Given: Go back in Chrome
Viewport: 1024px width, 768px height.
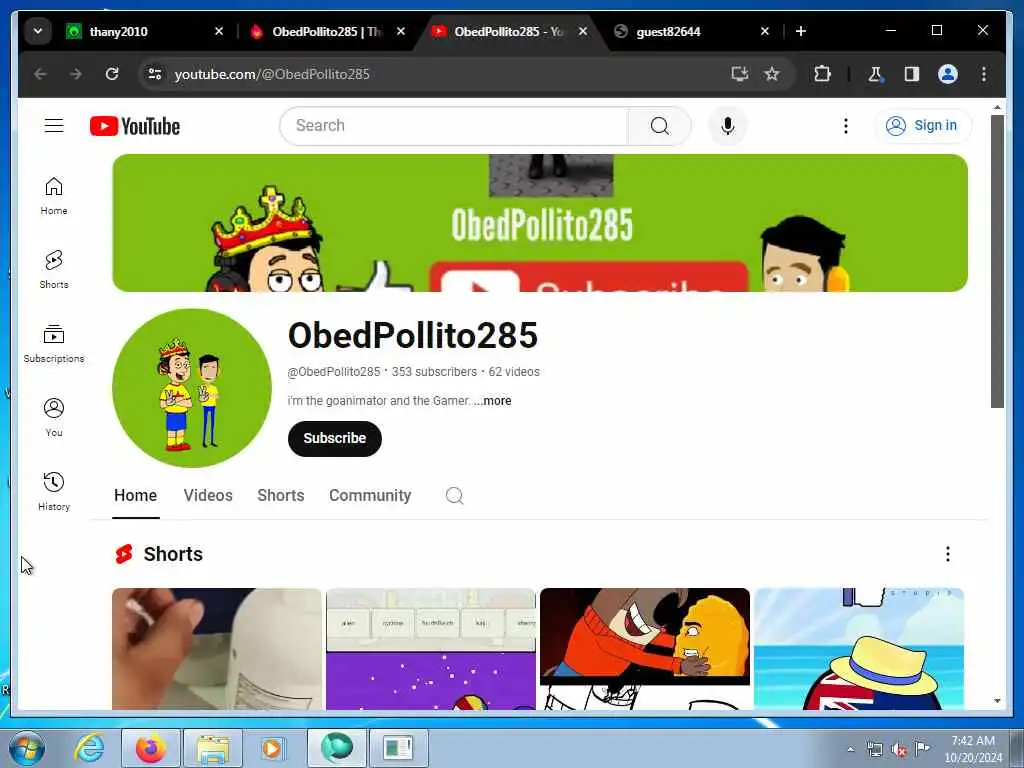Looking at the screenshot, I should click(x=40, y=74).
